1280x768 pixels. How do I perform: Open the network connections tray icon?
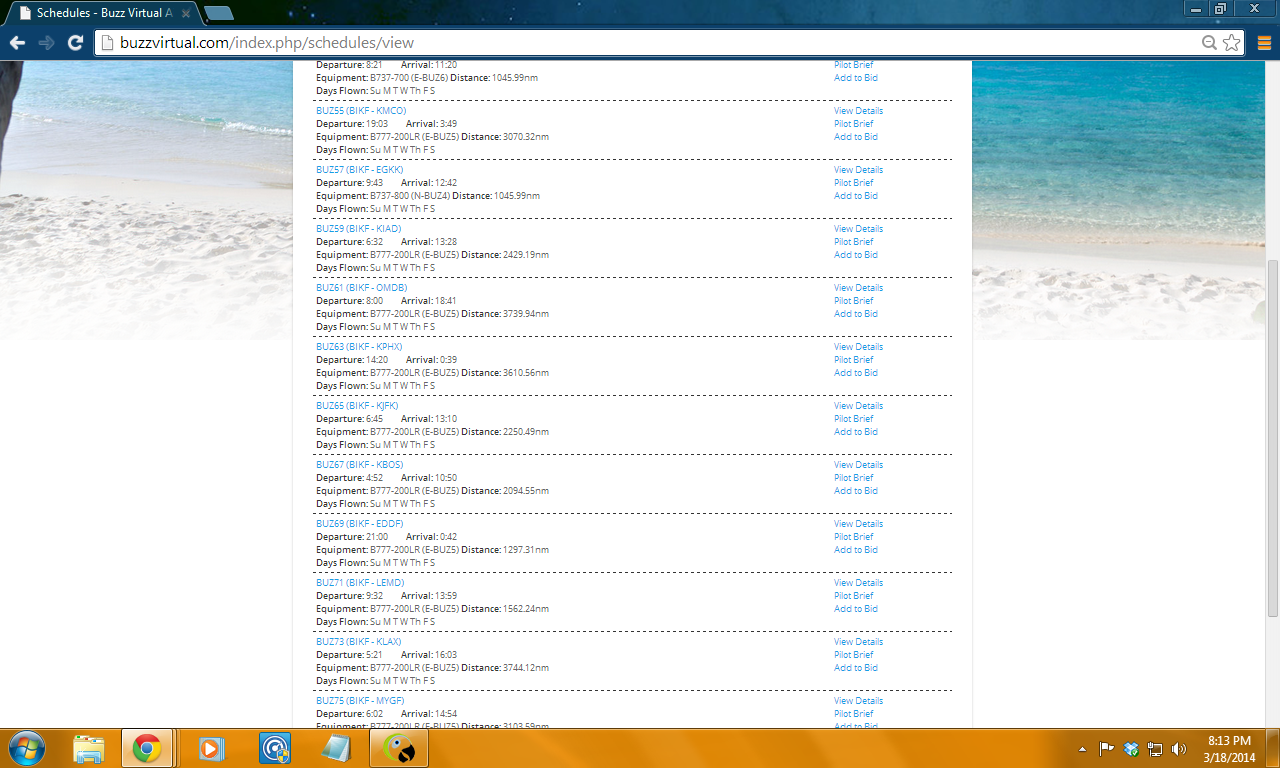point(1155,748)
